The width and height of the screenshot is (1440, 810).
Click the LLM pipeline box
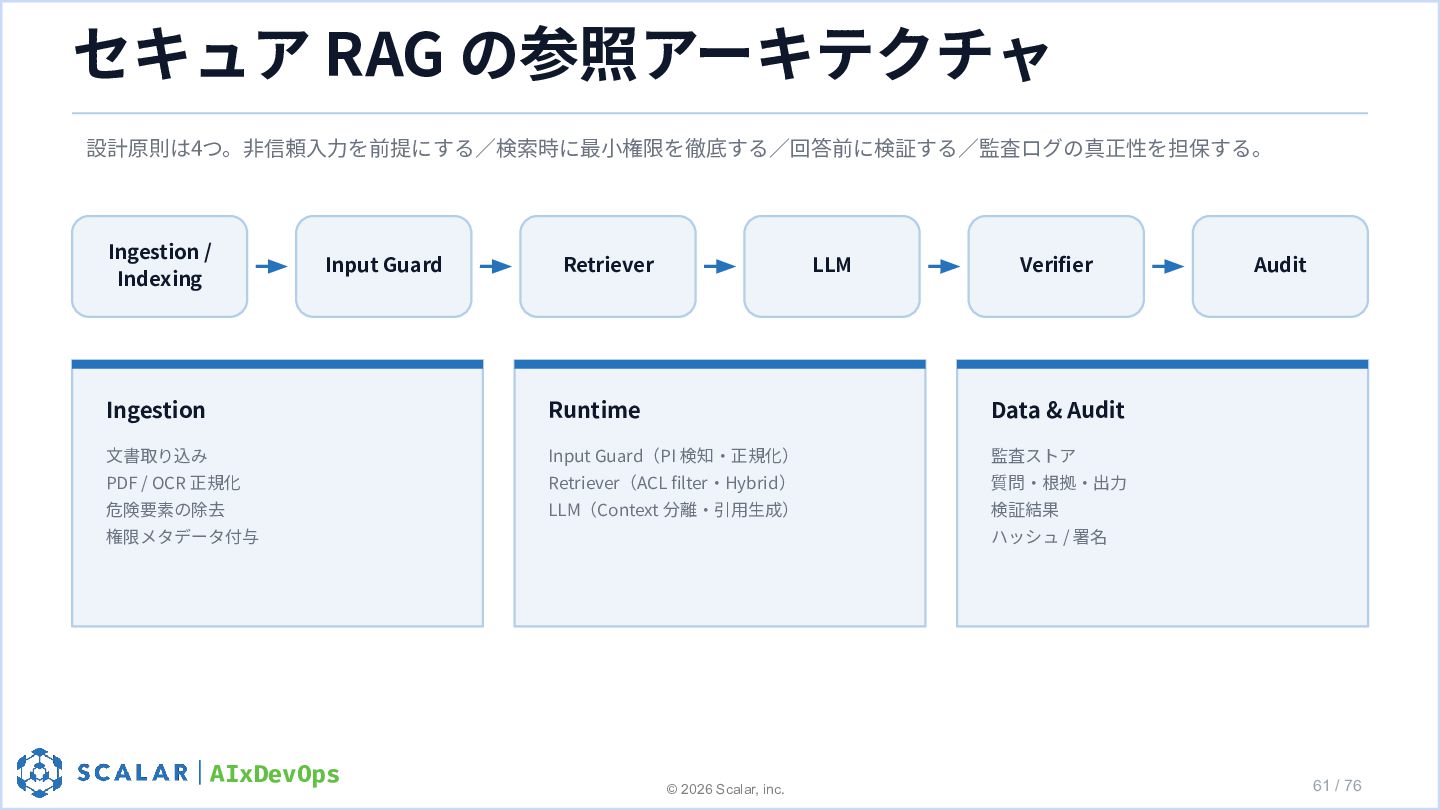pos(832,266)
